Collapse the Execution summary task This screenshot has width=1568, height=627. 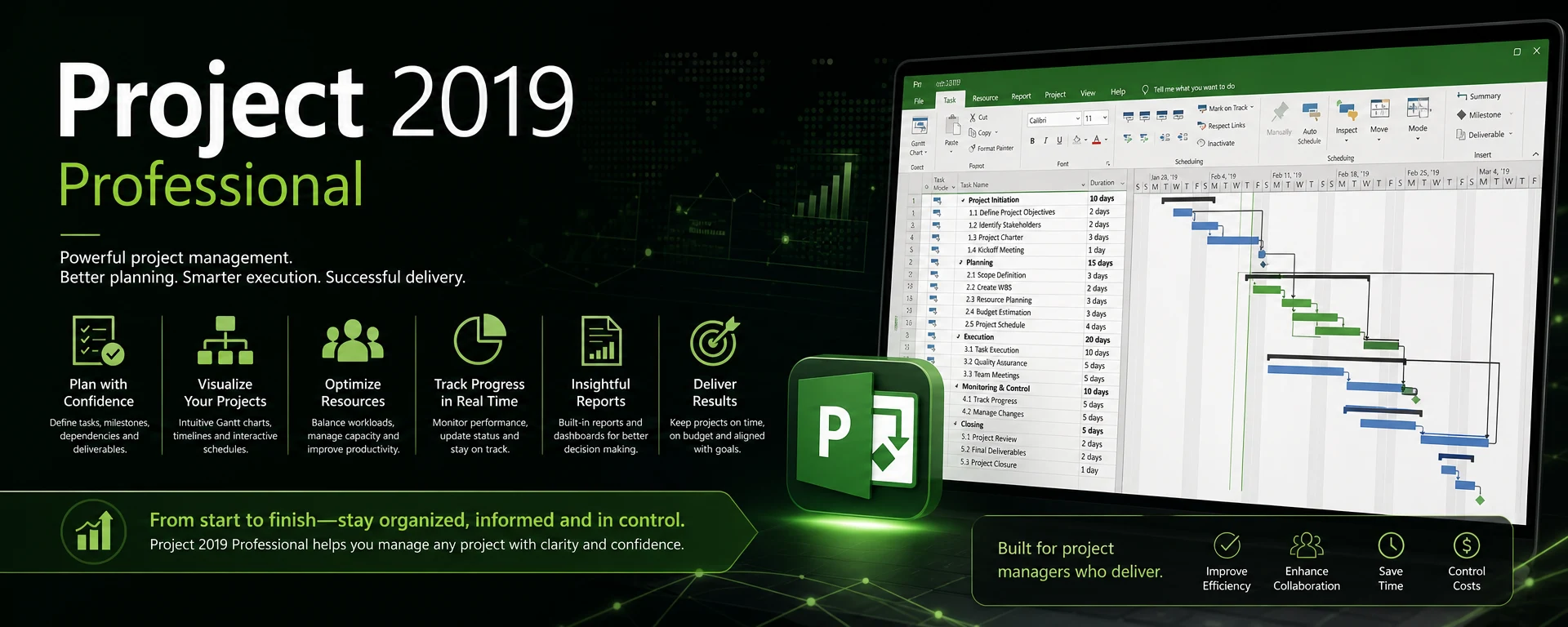click(x=959, y=336)
